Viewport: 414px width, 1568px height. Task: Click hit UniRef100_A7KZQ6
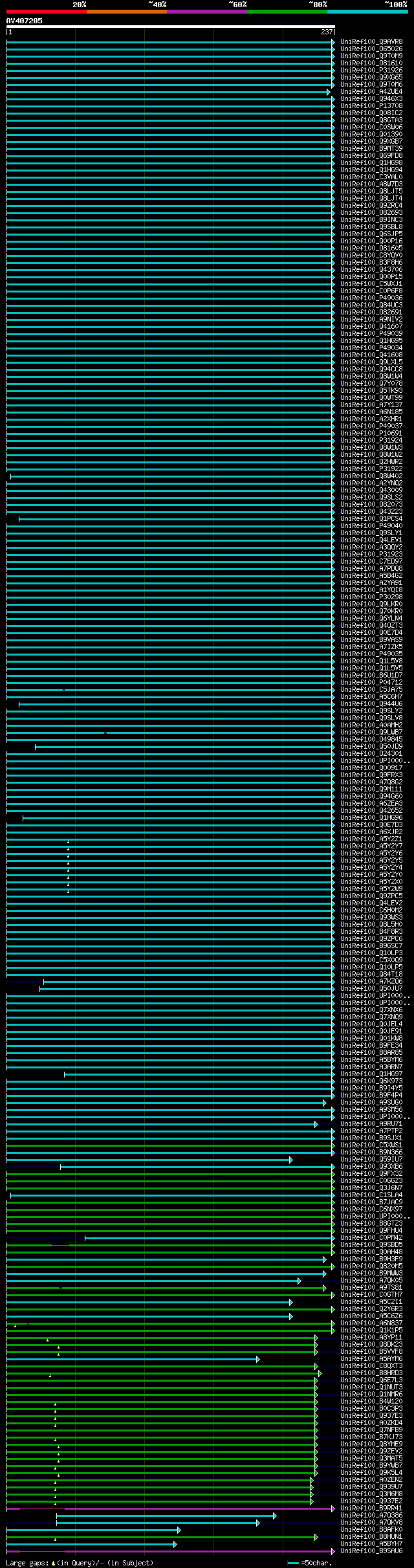click(x=371, y=981)
